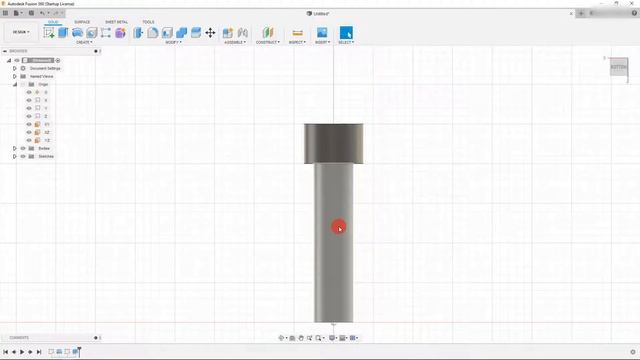This screenshot has height=360, width=640.
Task: Open timeline settings gear
Action: pos(633,352)
